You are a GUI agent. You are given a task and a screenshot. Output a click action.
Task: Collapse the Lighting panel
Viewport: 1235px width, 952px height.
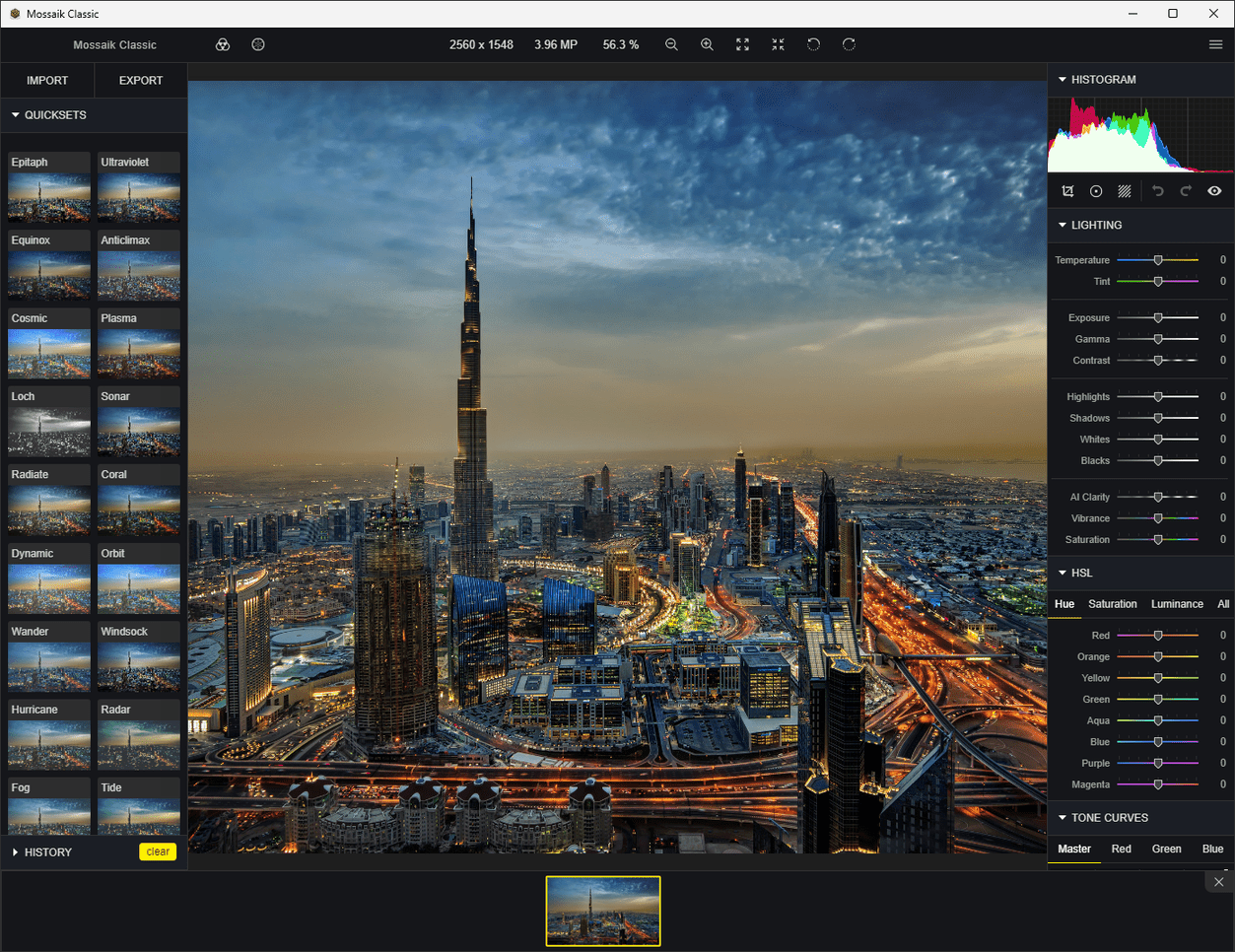pyautogui.click(x=1063, y=226)
